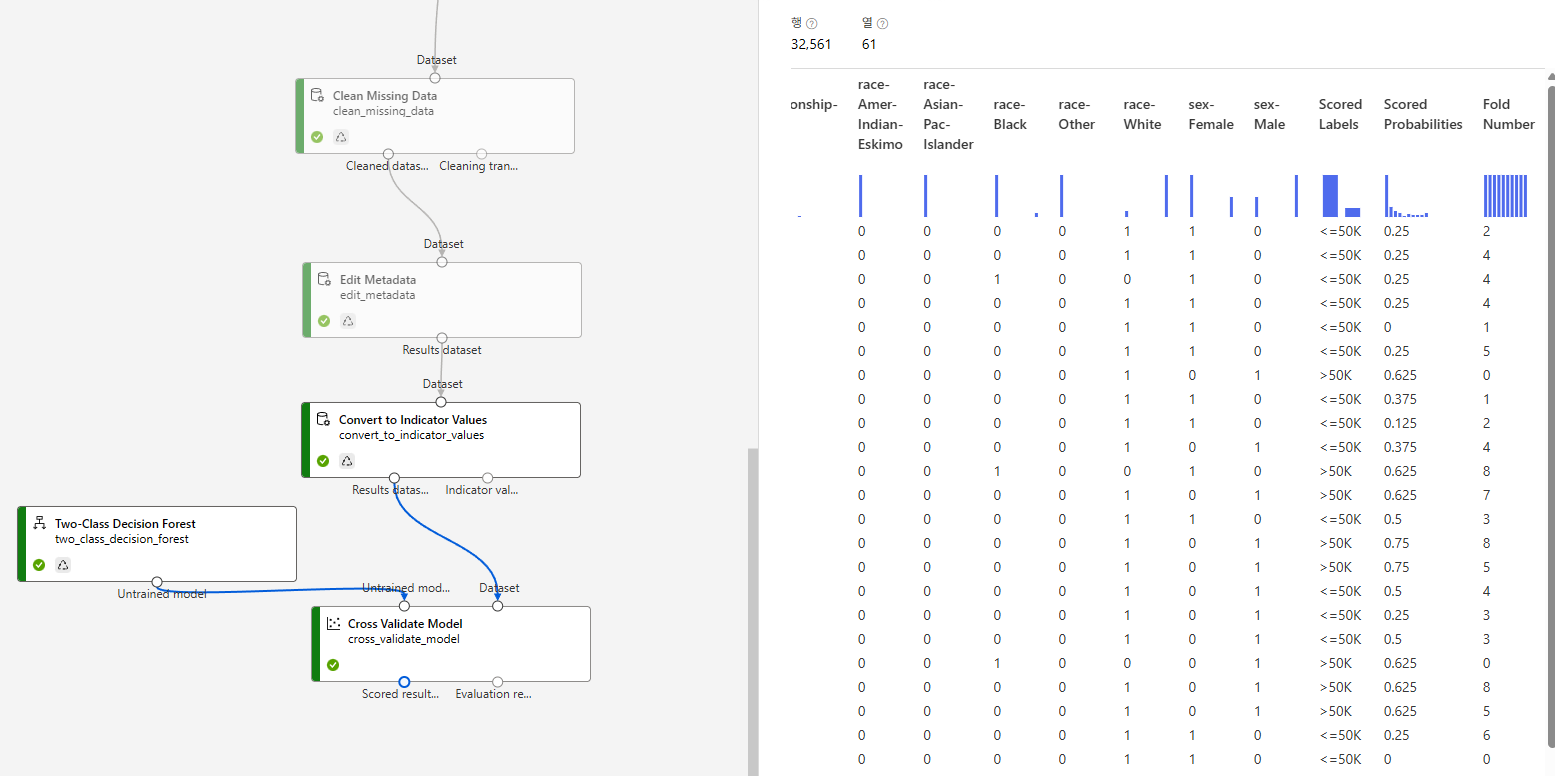Click the row count value 32,561
The height and width of the screenshot is (776, 1555).
pos(810,44)
